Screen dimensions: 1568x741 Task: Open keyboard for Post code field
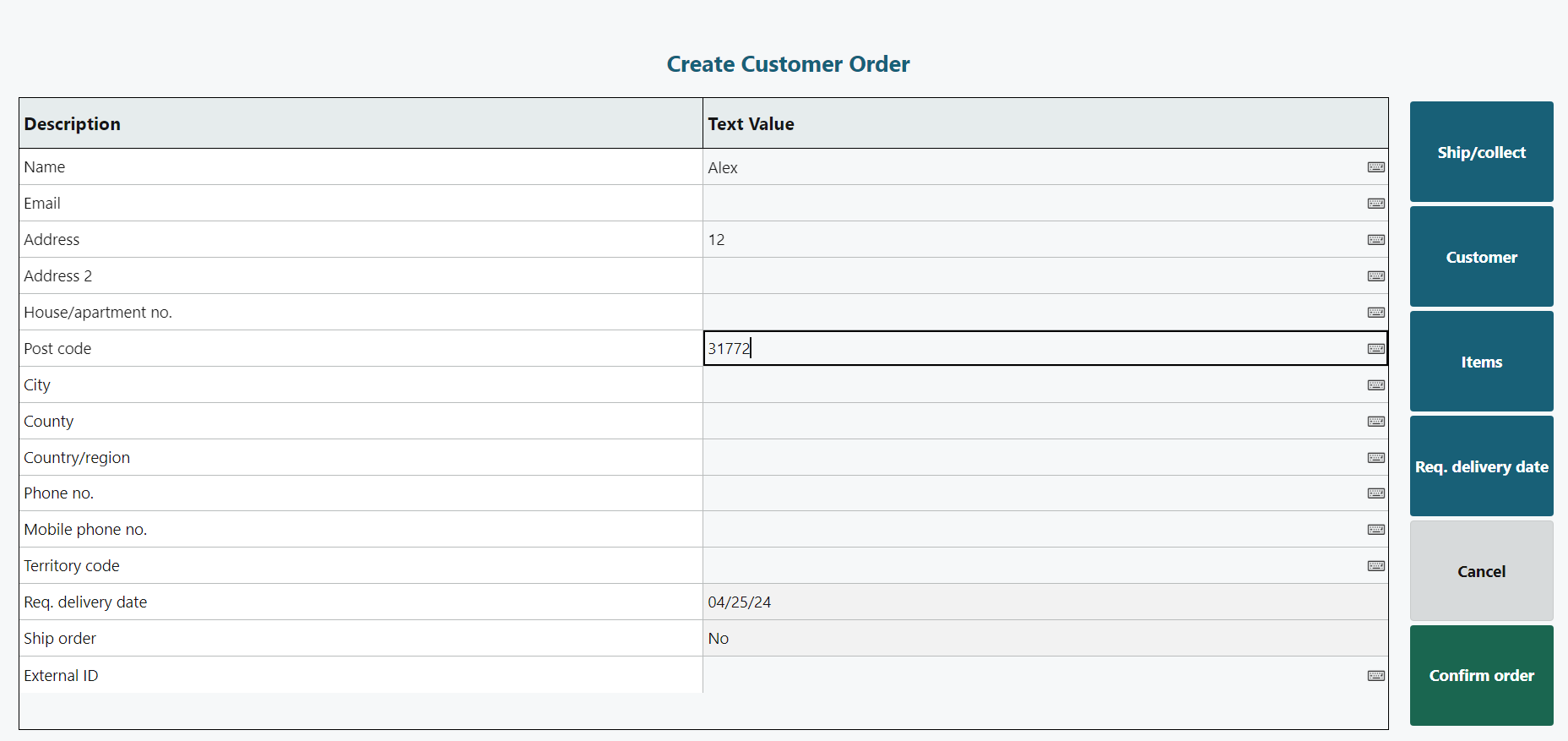[1375, 349]
